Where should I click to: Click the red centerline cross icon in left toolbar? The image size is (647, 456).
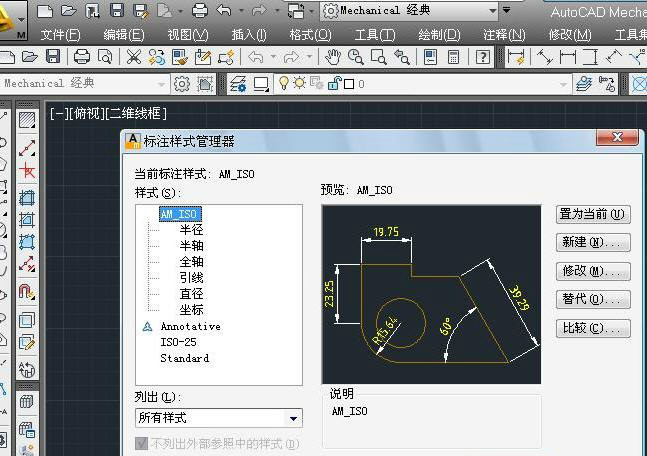coord(27,170)
